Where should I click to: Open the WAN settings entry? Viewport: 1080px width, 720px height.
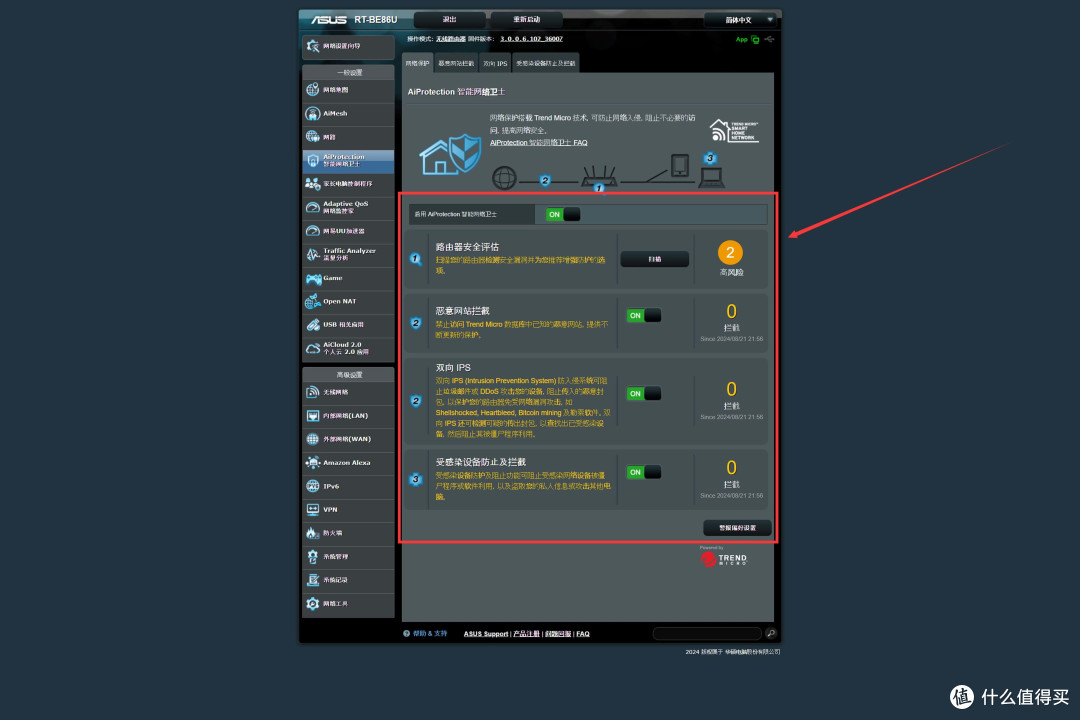click(348, 439)
